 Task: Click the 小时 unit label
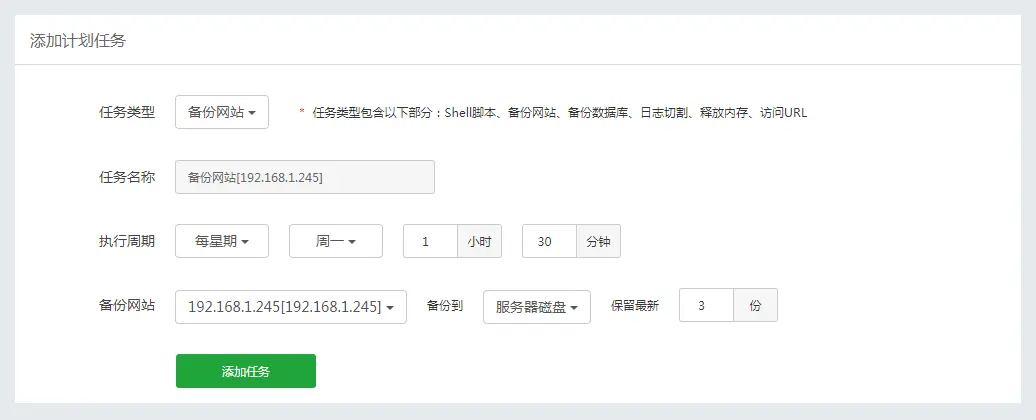(479, 241)
